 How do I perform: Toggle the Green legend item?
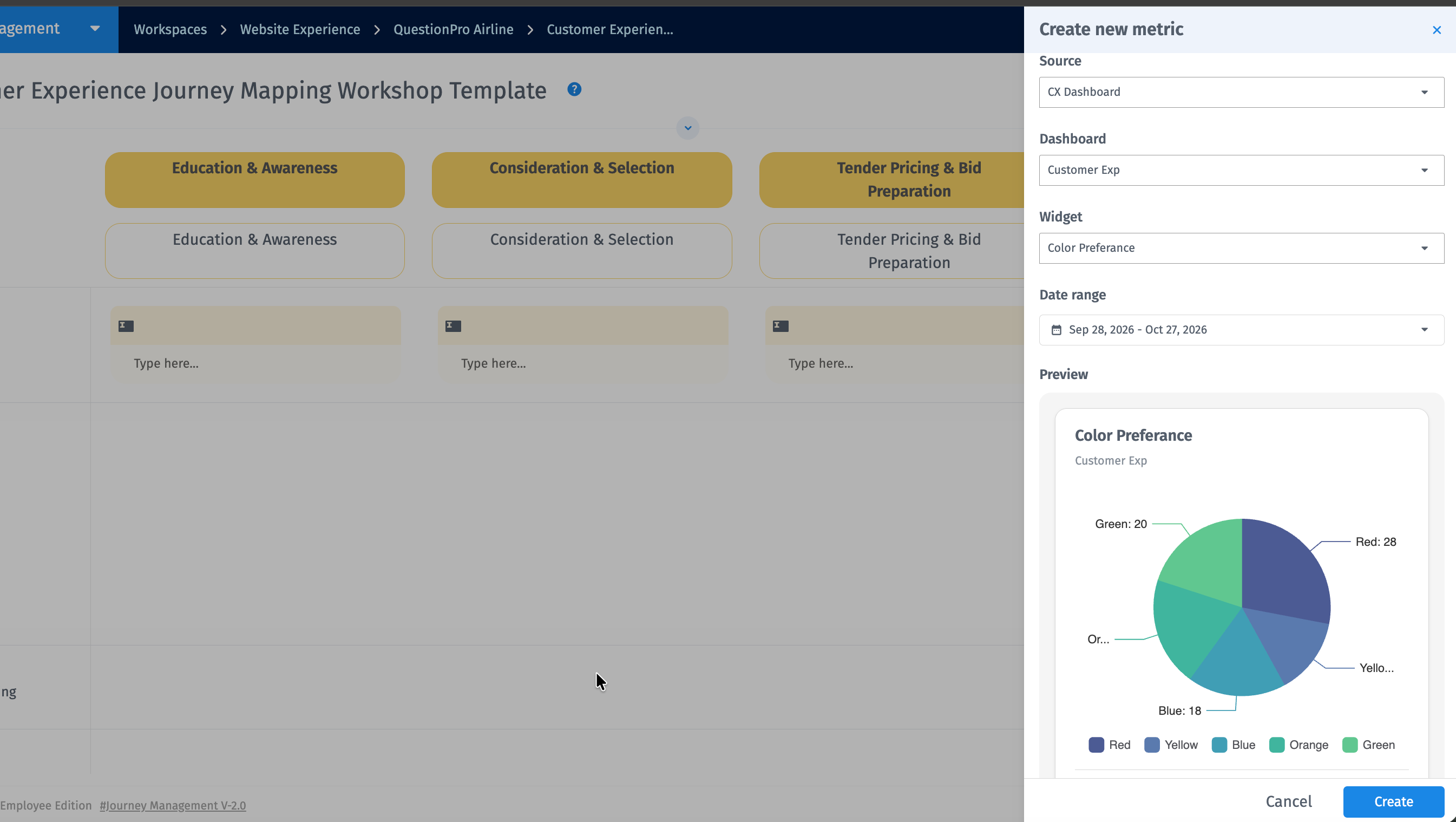point(1368,745)
